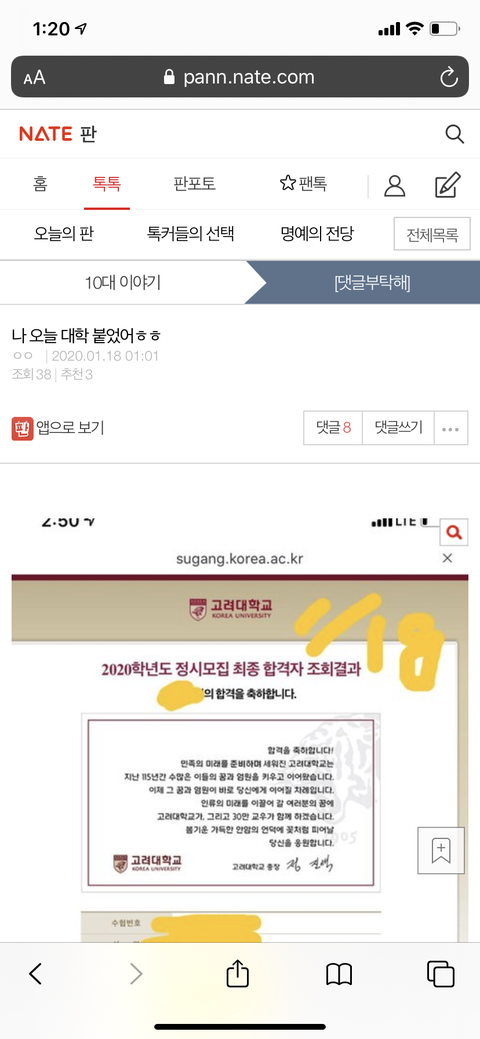Zoom image with red magnifier icon
The image size is (480, 1039).
(454, 531)
